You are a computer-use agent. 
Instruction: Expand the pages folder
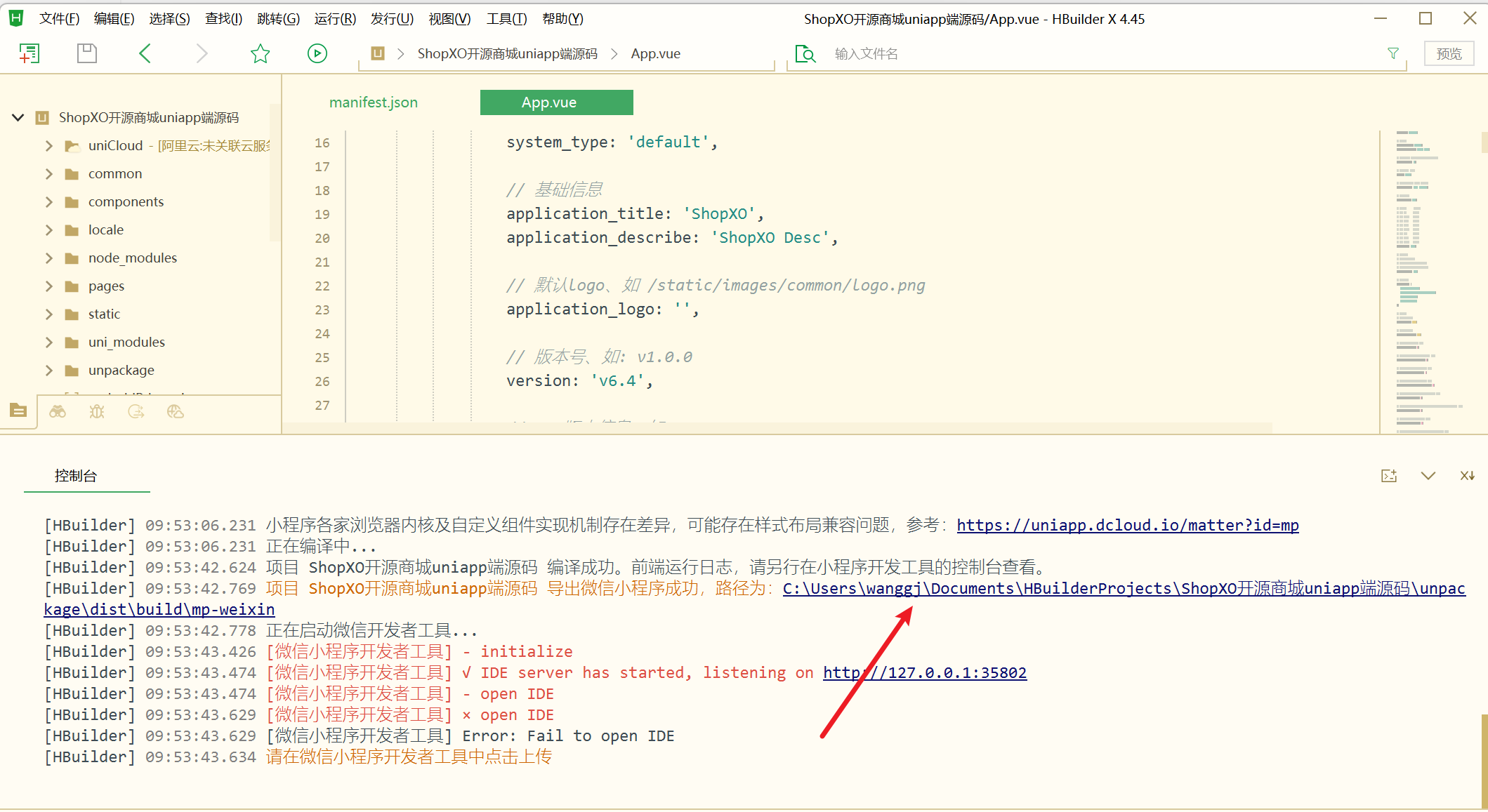(x=49, y=286)
